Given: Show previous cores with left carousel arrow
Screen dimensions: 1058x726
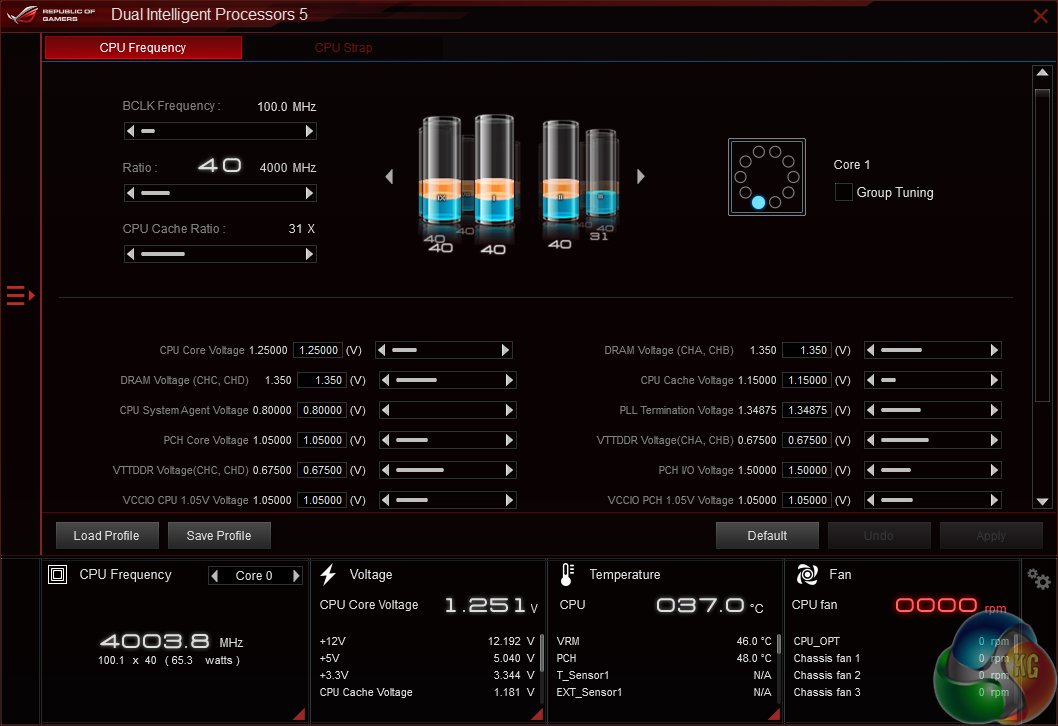Looking at the screenshot, I should click(389, 177).
